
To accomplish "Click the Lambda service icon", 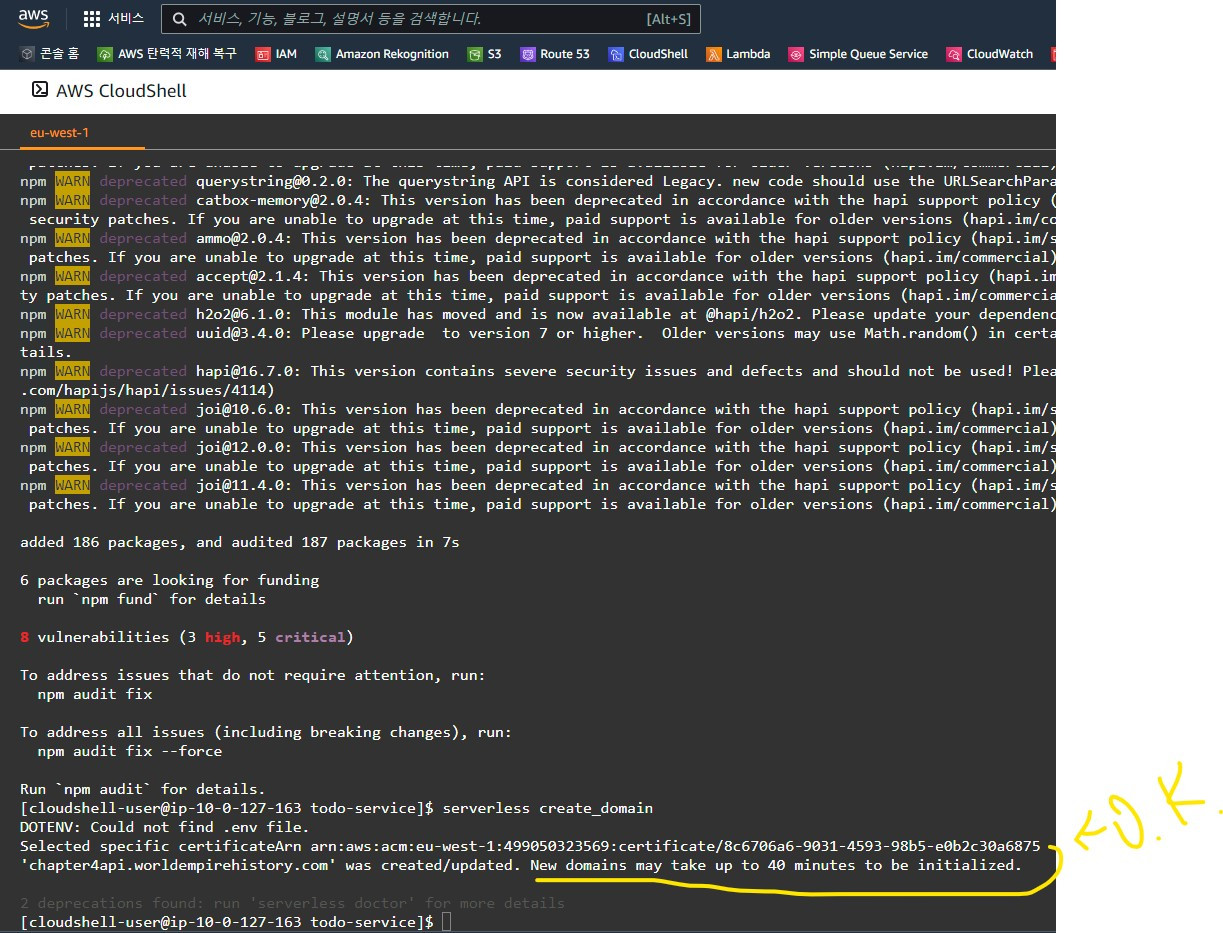I will [x=713, y=54].
